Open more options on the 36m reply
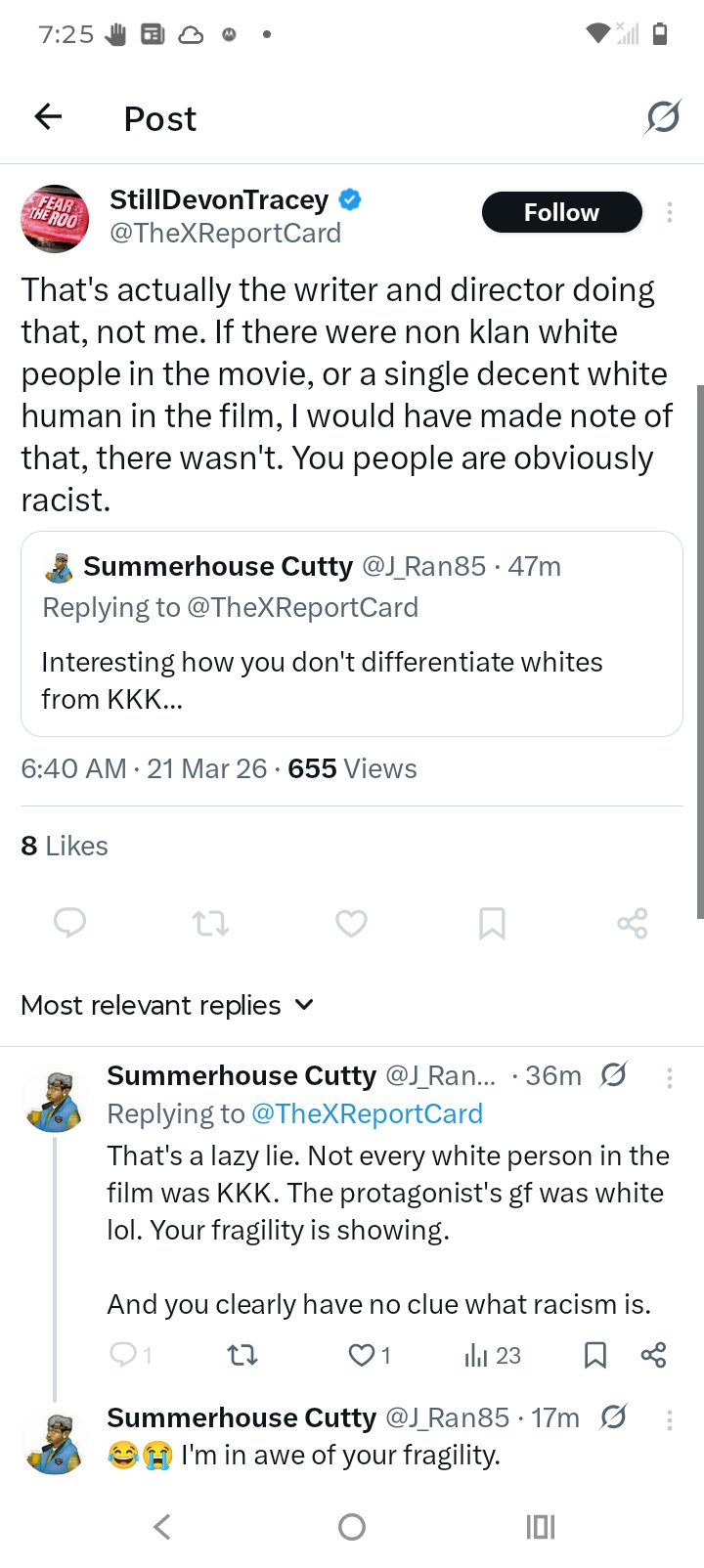This screenshot has width=704, height=1568. point(670,1077)
